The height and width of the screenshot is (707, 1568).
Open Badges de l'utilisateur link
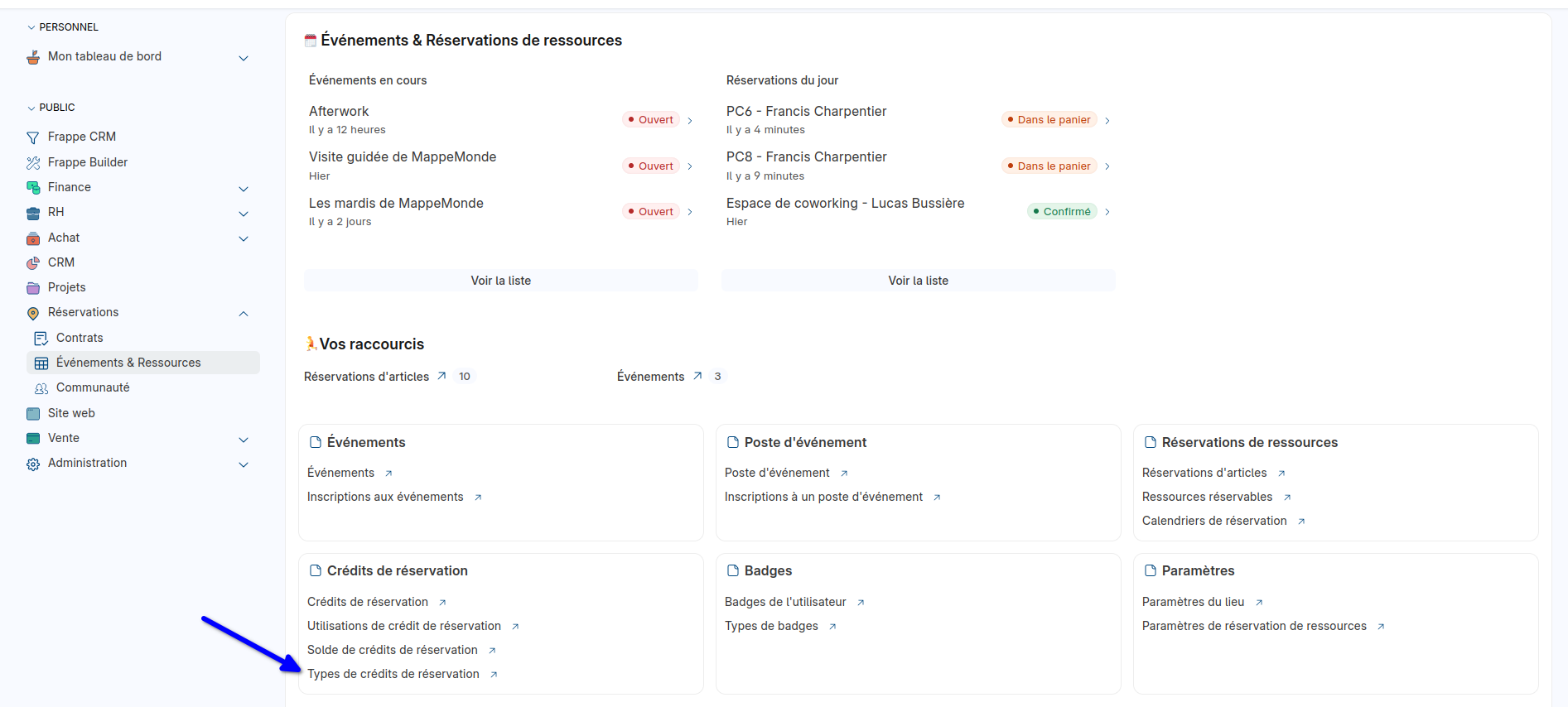tap(785, 602)
